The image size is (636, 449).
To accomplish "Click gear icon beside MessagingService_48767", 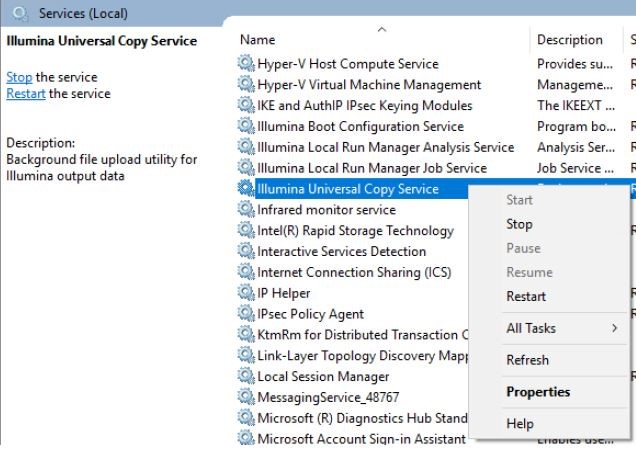I will pos(246,397).
